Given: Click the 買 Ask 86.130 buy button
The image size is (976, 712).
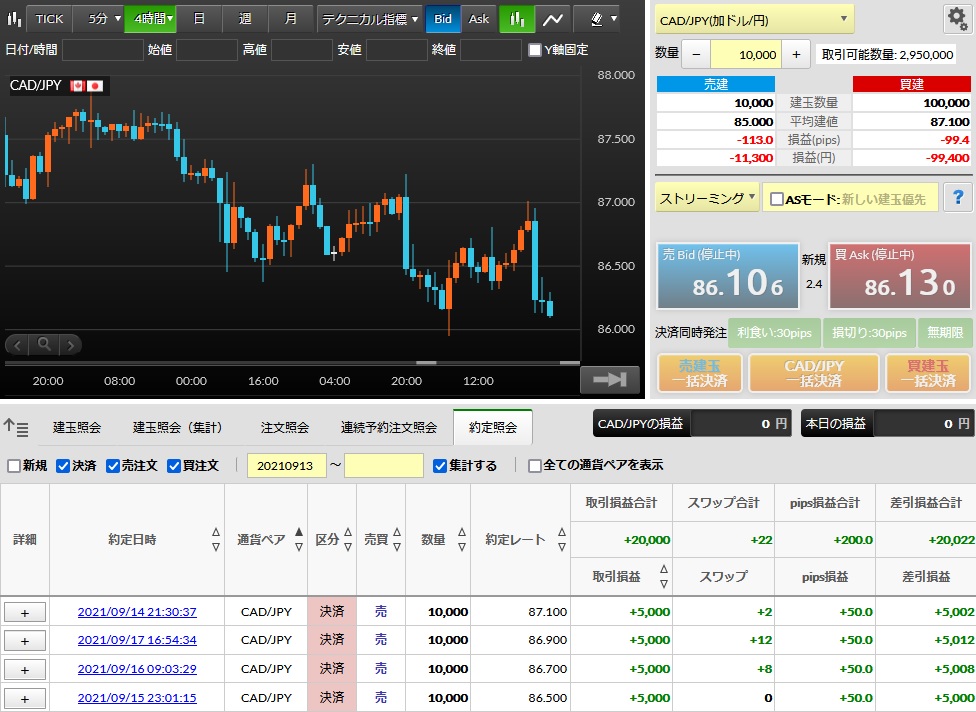Looking at the screenshot, I should pyautogui.click(x=899, y=276).
